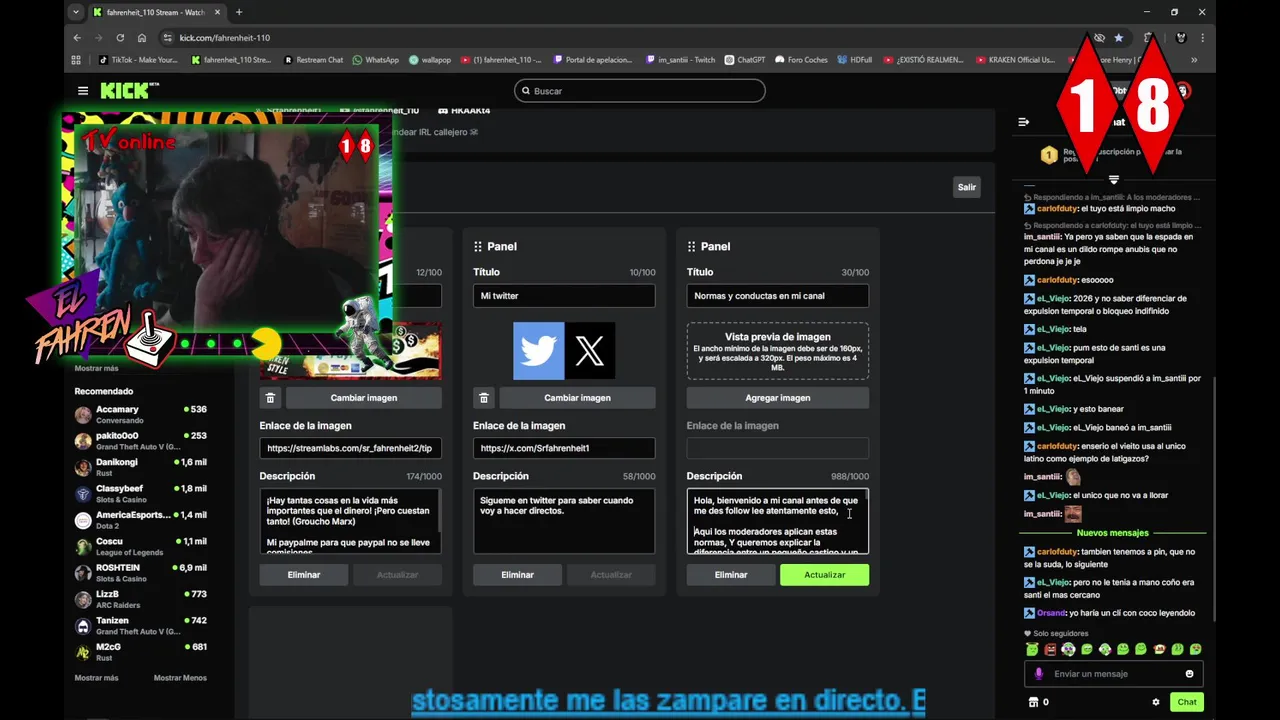
Task: Click the Groucho Marx description text area
Action: pos(350,521)
